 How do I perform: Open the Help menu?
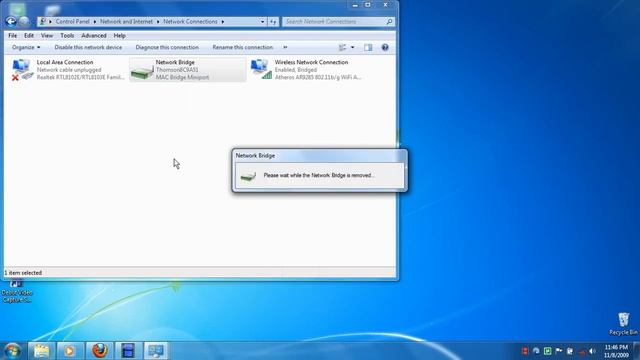coord(120,36)
